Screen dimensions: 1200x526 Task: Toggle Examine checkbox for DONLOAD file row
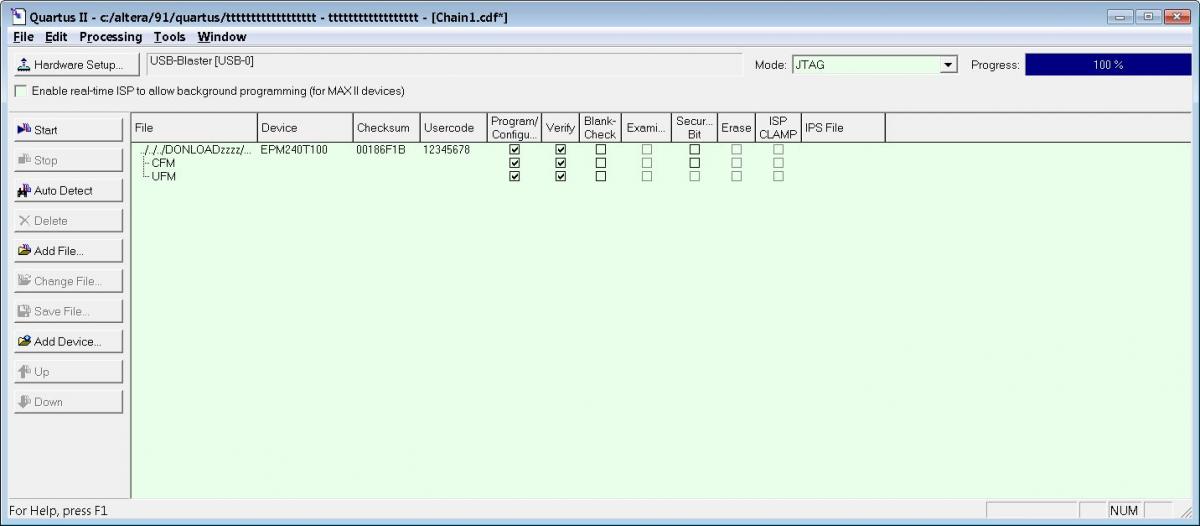(x=646, y=150)
